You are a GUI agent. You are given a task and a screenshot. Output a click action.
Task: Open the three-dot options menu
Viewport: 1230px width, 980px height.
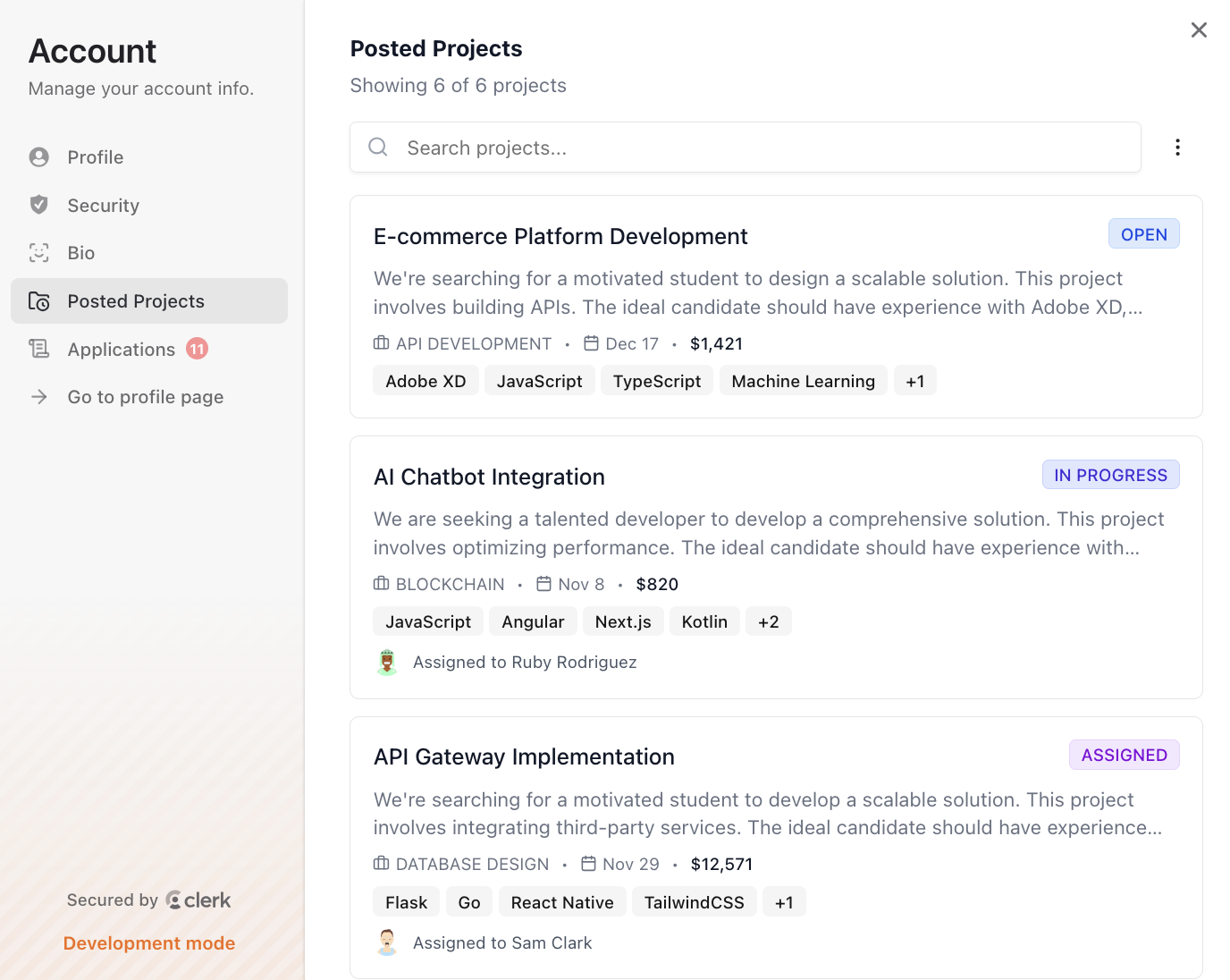1177,148
